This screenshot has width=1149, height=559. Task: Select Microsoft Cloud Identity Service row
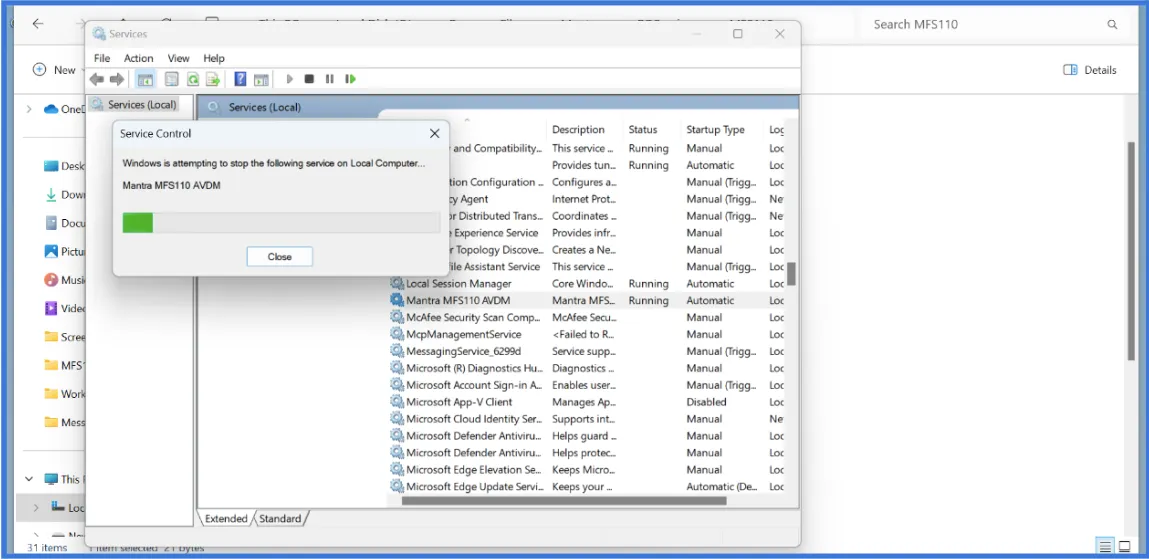tap(587, 418)
